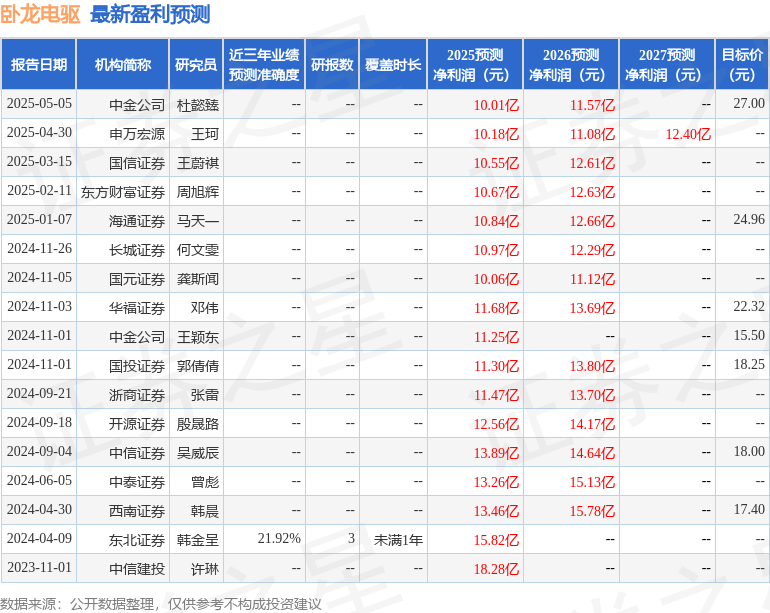Image resolution: width=770 pixels, height=613 pixels.
Task: Click institution 申万宏源
Action: click(137, 134)
